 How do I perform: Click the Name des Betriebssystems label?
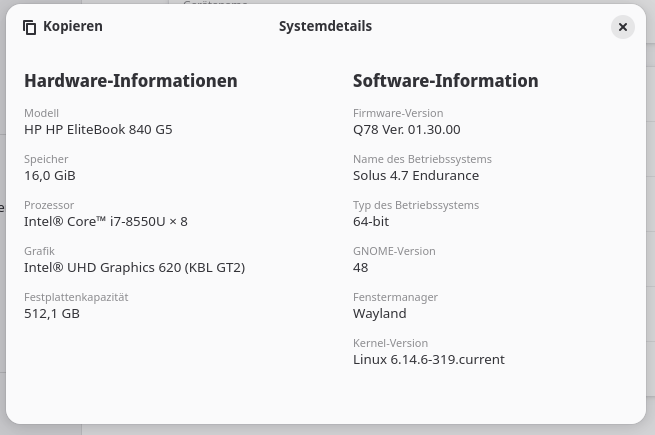pyautogui.click(x=422, y=159)
